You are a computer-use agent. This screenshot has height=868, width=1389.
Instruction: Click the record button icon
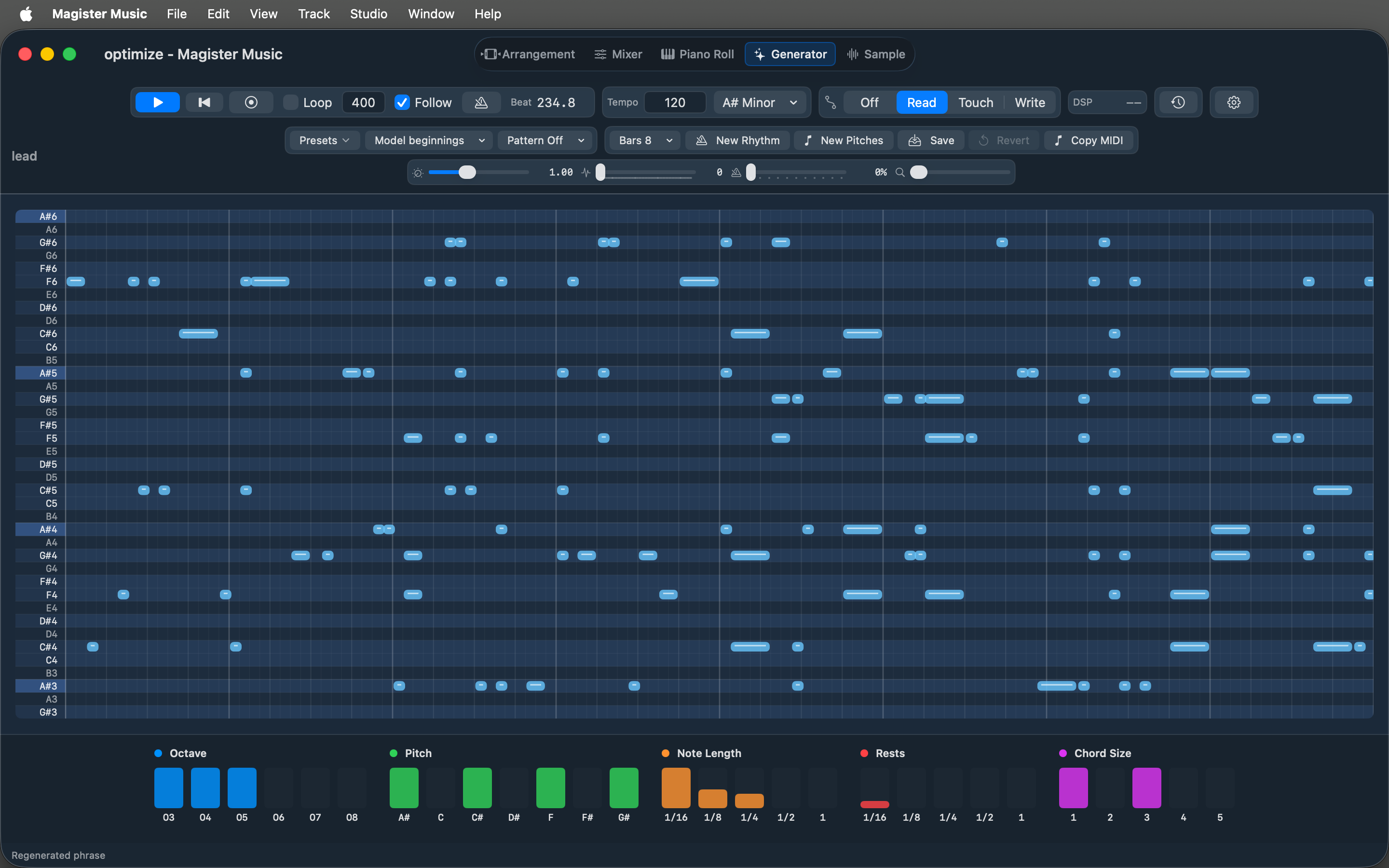pyautogui.click(x=251, y=102)
